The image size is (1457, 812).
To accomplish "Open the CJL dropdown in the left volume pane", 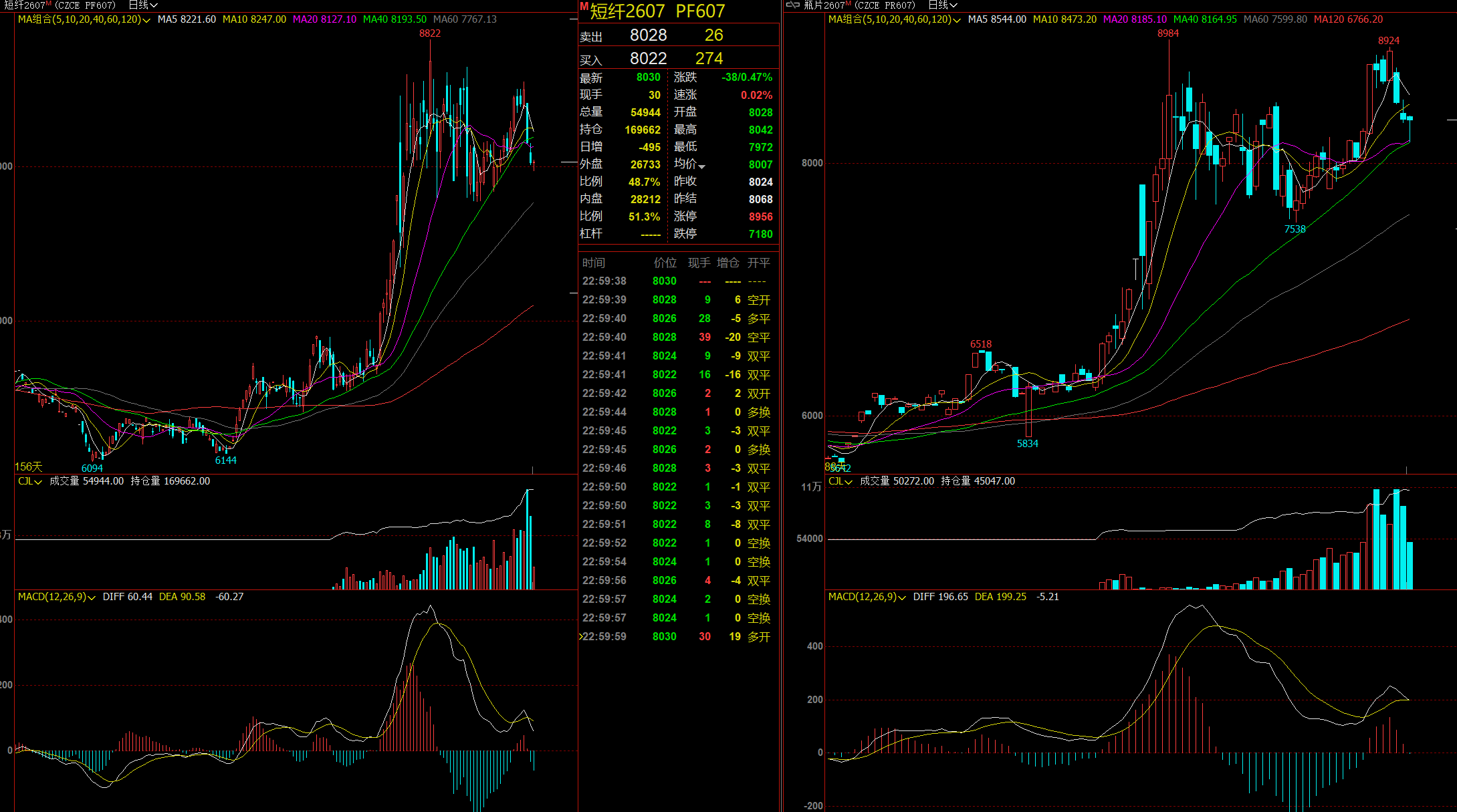I will click(30, 481).
